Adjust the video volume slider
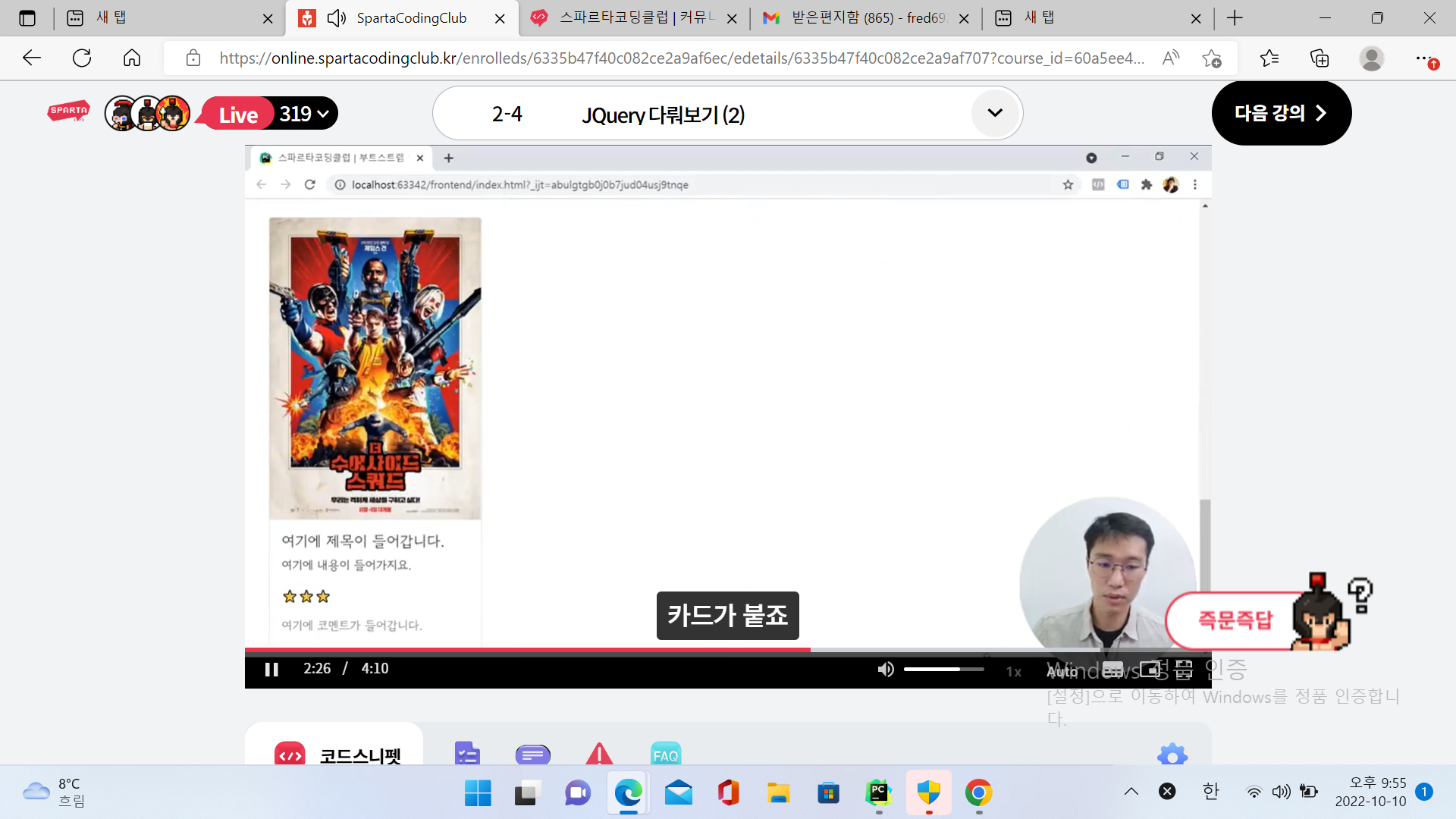The width and height of the screenshot is (1456, 819). tap(943, 669)
